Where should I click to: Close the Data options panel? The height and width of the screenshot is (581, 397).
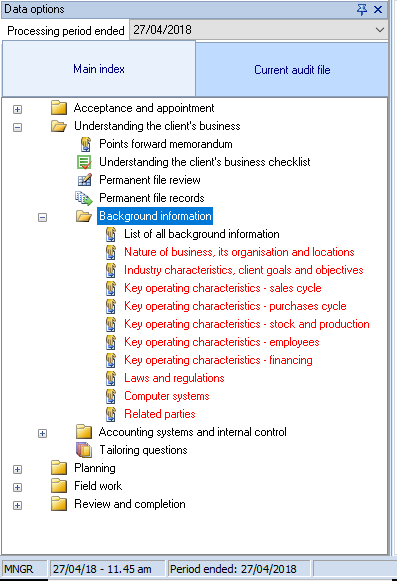pyautogui.click(x=378, y=9)
